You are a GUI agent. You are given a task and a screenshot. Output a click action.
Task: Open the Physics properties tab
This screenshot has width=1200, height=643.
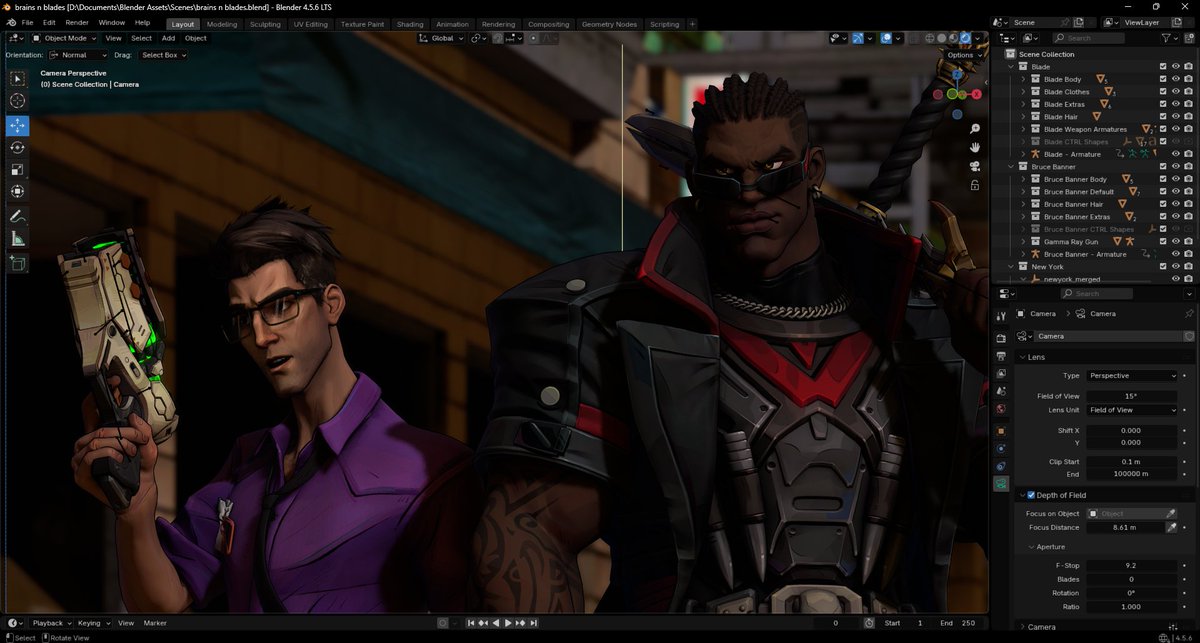tap(1001, 449)
